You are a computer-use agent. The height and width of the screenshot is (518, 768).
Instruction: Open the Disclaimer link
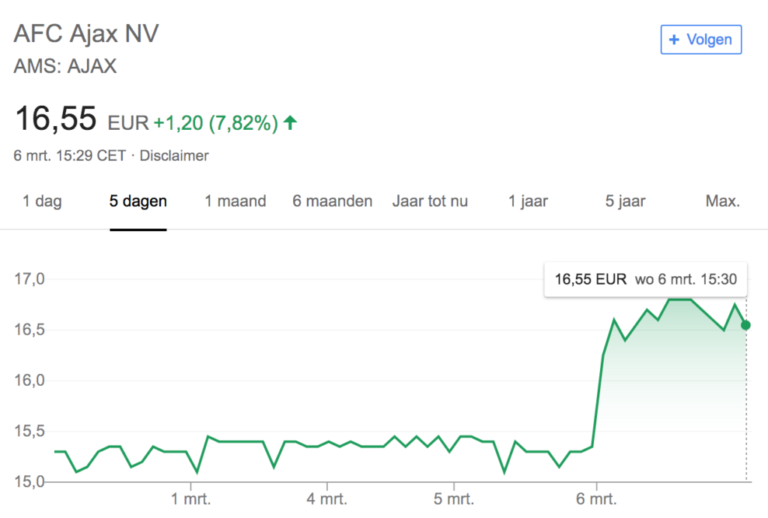(x=174, y=155)
